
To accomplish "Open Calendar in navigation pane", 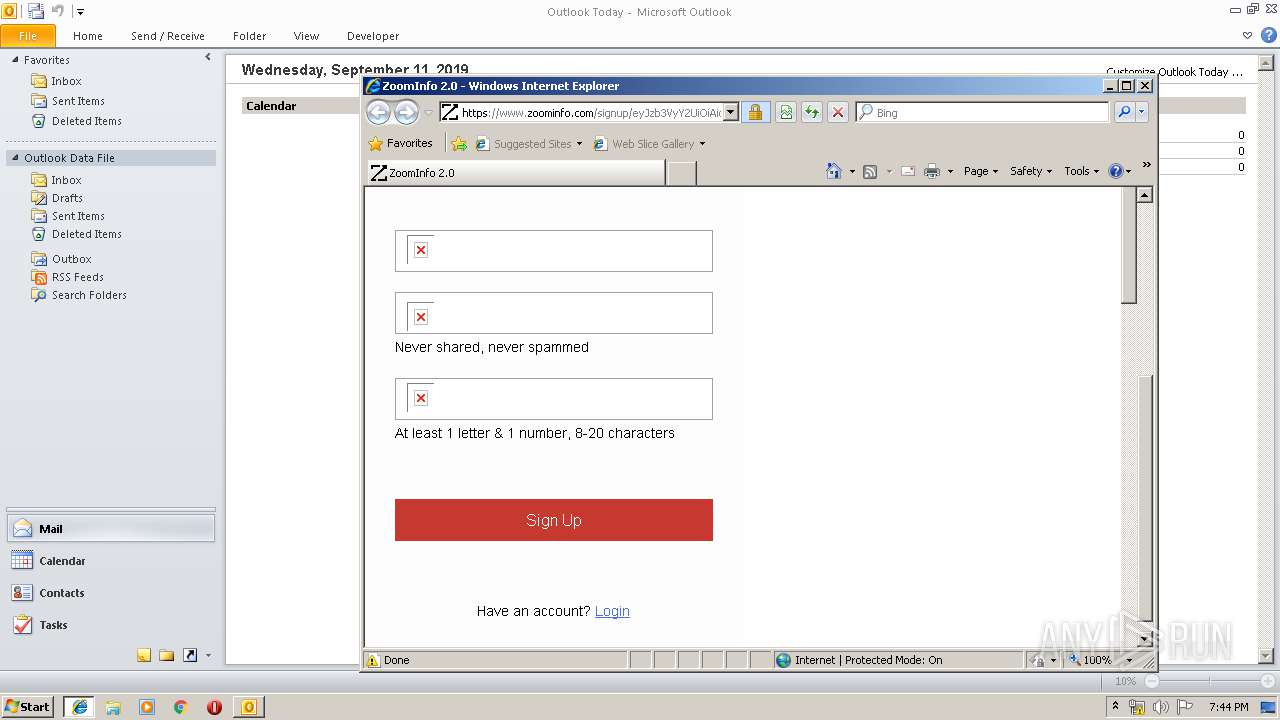I will pos(111,561).
